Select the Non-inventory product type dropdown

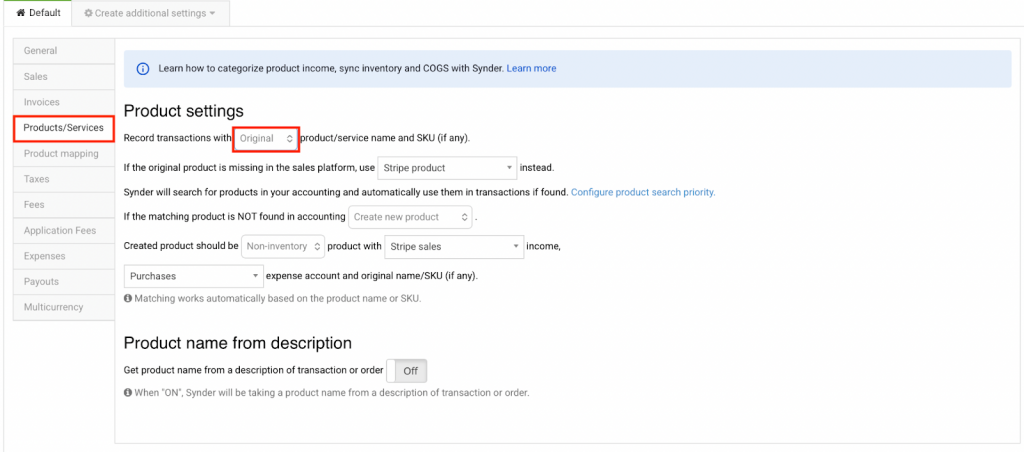tap(284, 245)
